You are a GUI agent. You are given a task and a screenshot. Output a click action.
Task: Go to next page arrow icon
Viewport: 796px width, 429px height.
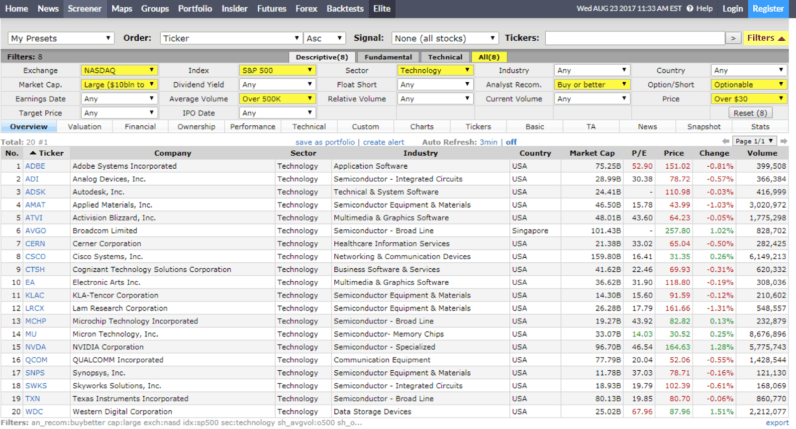coord(784,141)
